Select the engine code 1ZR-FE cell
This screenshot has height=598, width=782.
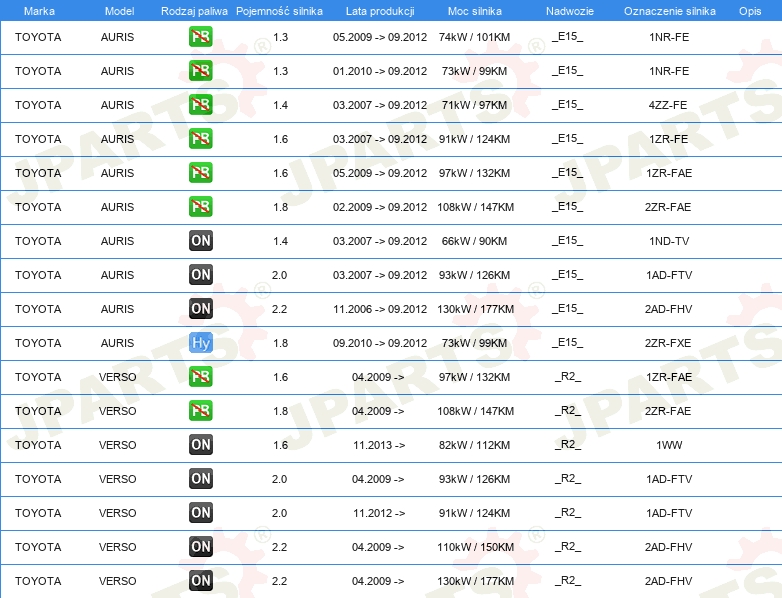click(669, 139)
